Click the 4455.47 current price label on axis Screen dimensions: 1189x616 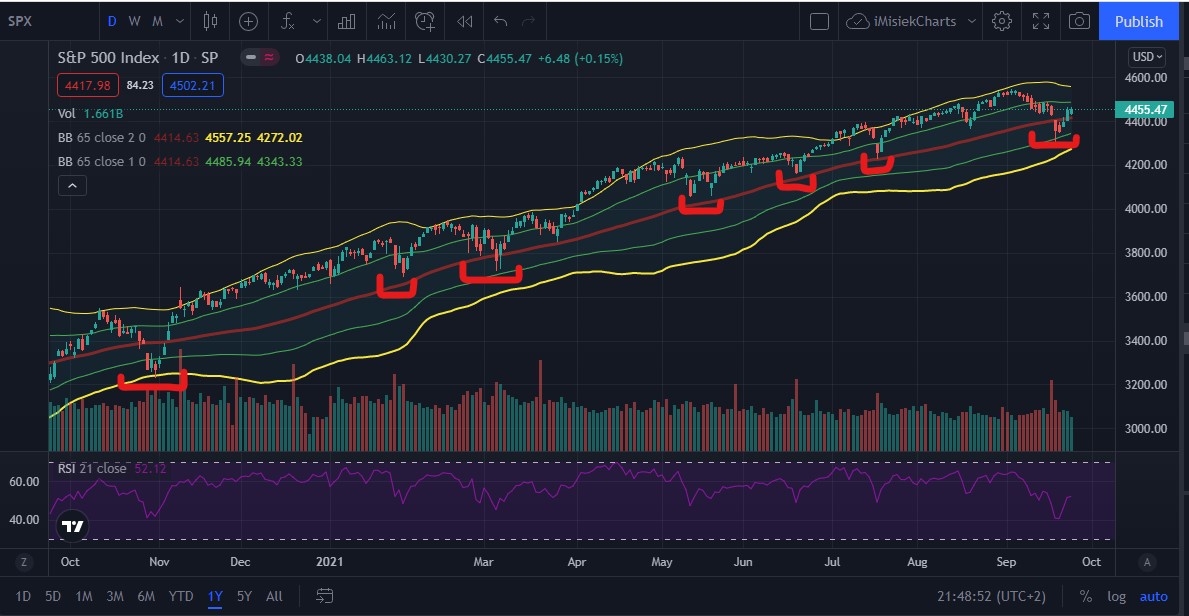click(1147, 110)
